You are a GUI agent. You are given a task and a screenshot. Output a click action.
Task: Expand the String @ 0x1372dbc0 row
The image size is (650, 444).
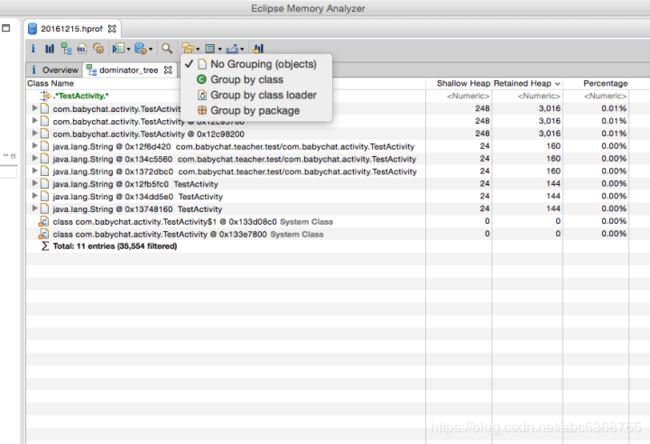(35, 170)
